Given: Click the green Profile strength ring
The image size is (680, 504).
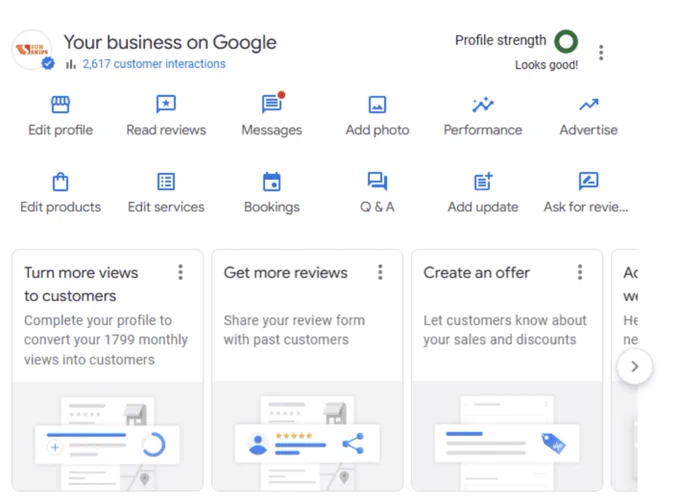Looking at the screenshot, I should coord(566,41).
